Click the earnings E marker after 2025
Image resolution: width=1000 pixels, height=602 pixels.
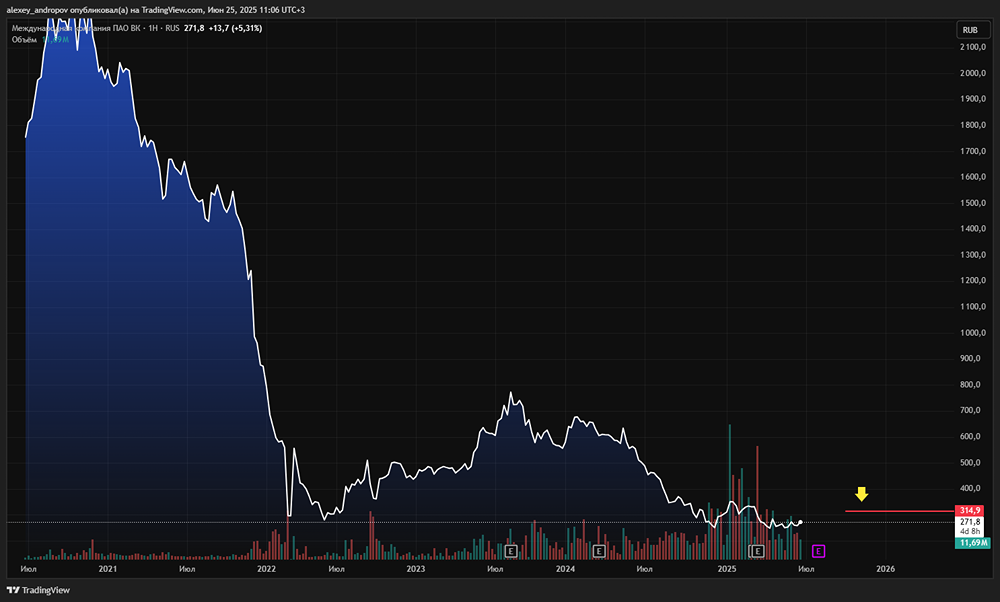tap(756, 551)
